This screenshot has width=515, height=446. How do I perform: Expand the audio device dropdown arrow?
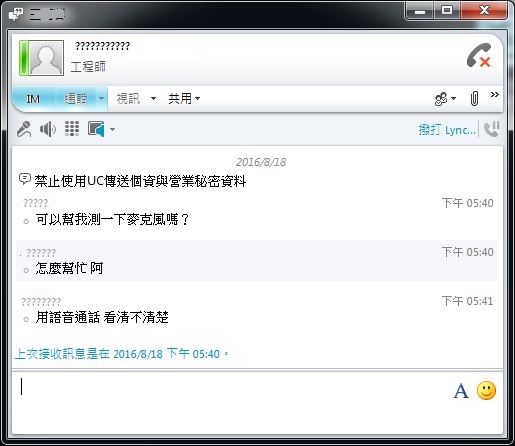pos(112,129)
